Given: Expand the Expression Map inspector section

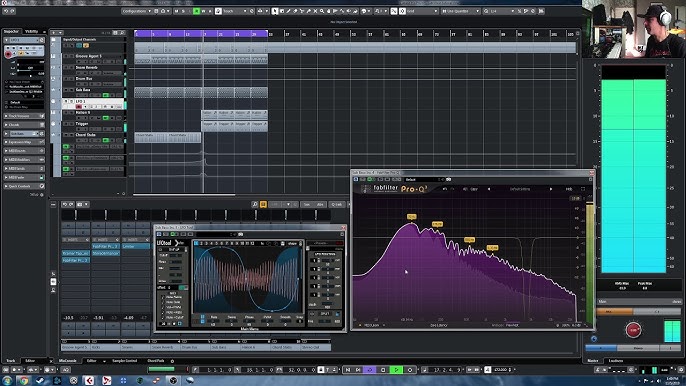Looking at the screenshot, I should [x=24, y=142].
